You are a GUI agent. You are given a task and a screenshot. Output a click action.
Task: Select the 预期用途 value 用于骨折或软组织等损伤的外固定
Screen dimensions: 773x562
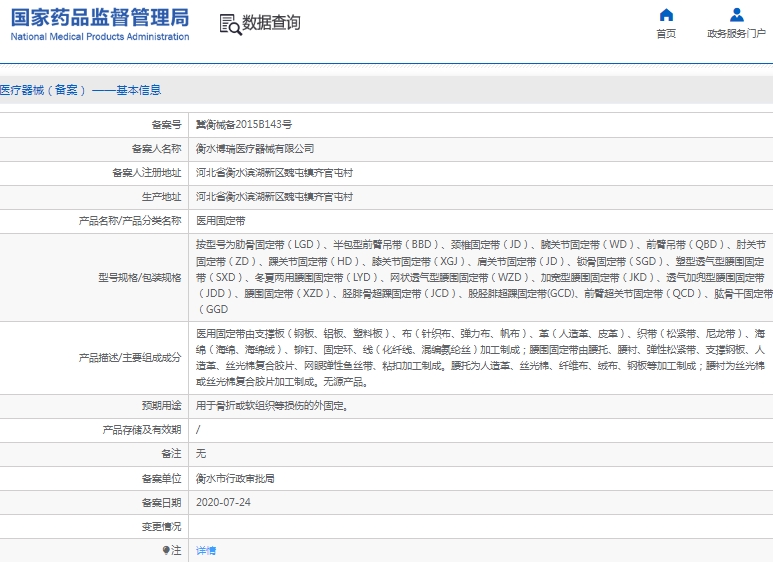point(272,406)
